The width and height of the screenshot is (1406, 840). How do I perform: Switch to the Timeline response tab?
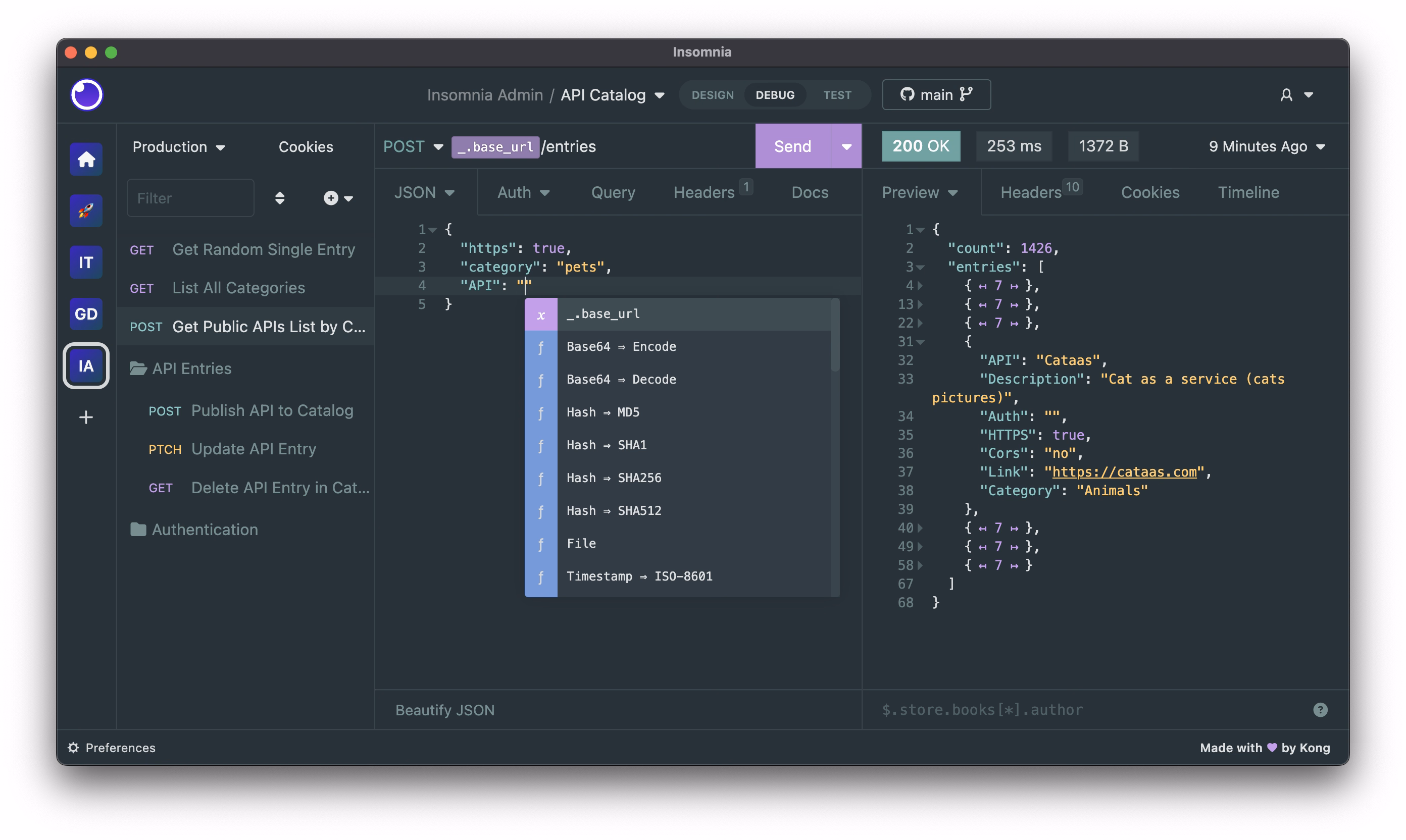click(x=1248, y=192)
